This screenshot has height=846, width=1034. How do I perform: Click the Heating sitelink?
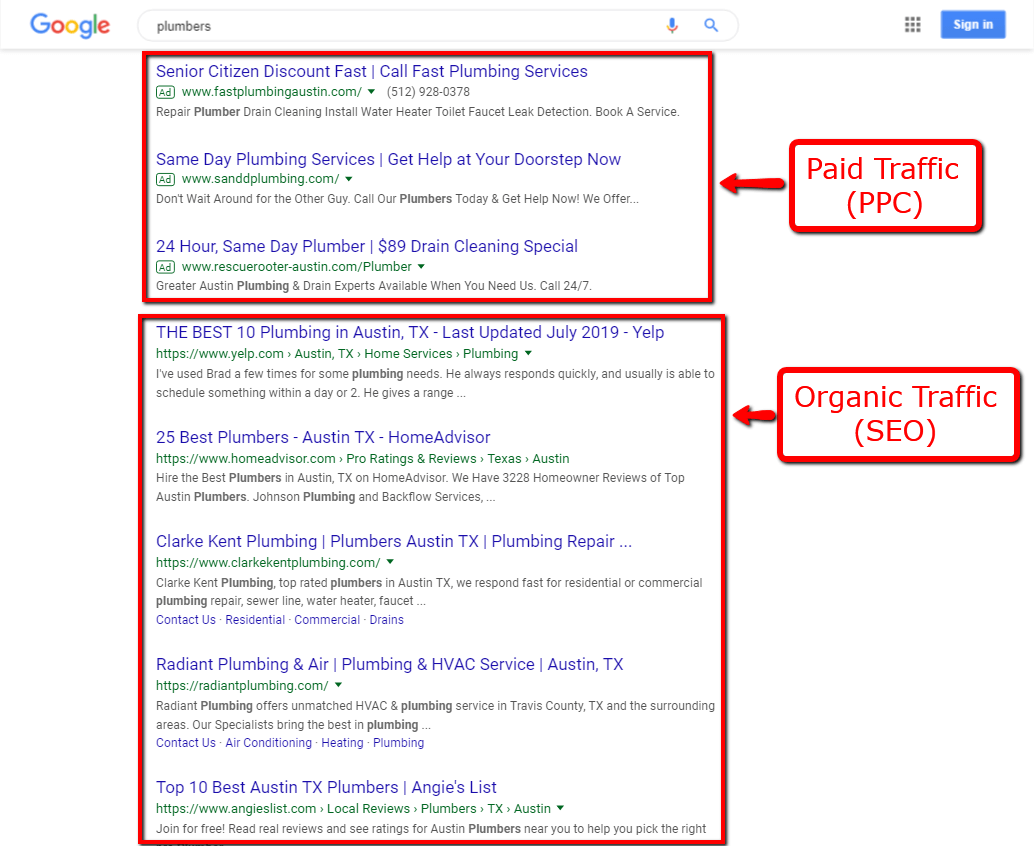point(342,743)
